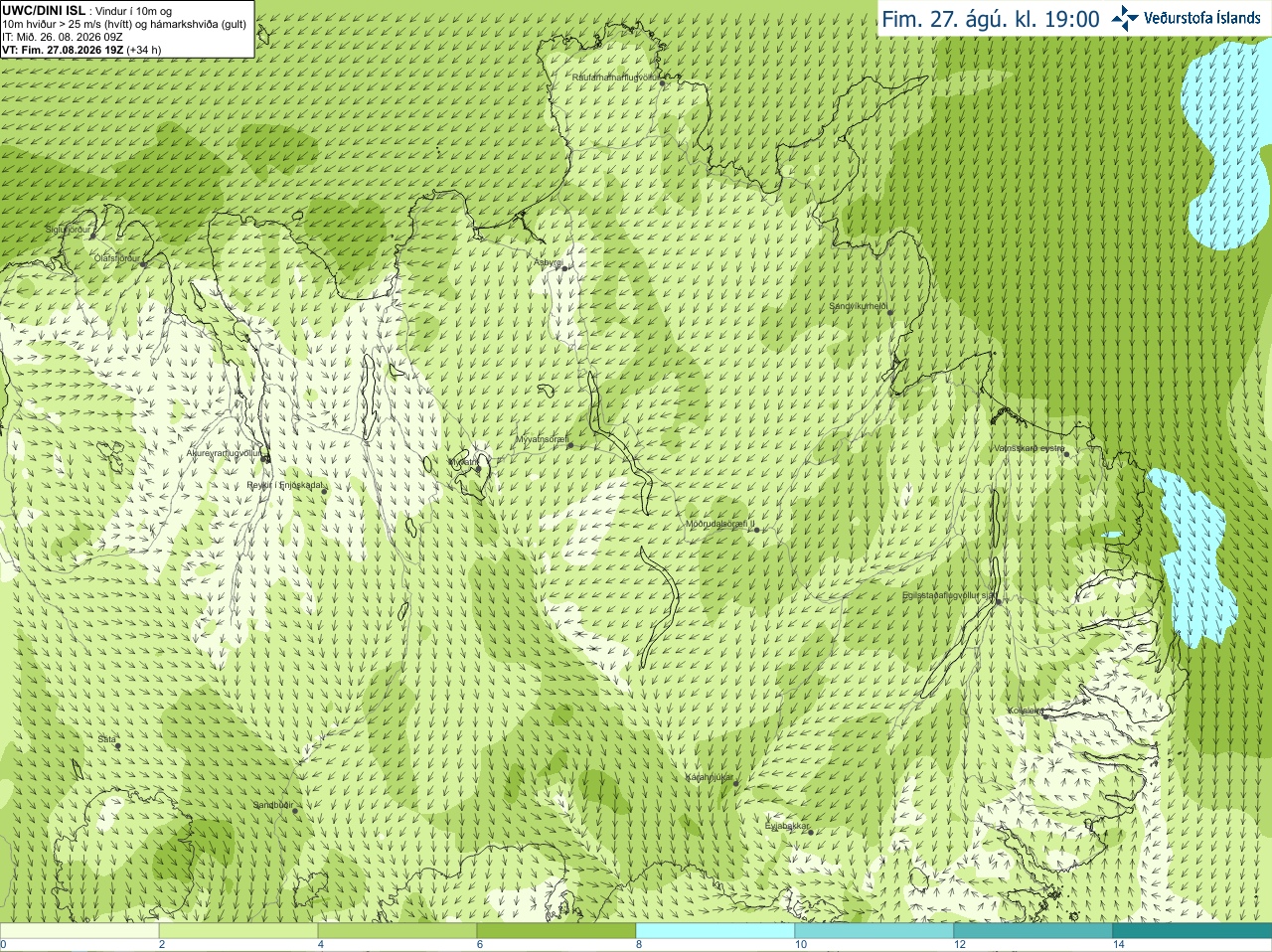The height and width of the screenshot is (952, 1272).
Task: Pick the Egilsstaðaflugvöllur station dot
Action: pyautogui.click(x=998, y=600)
